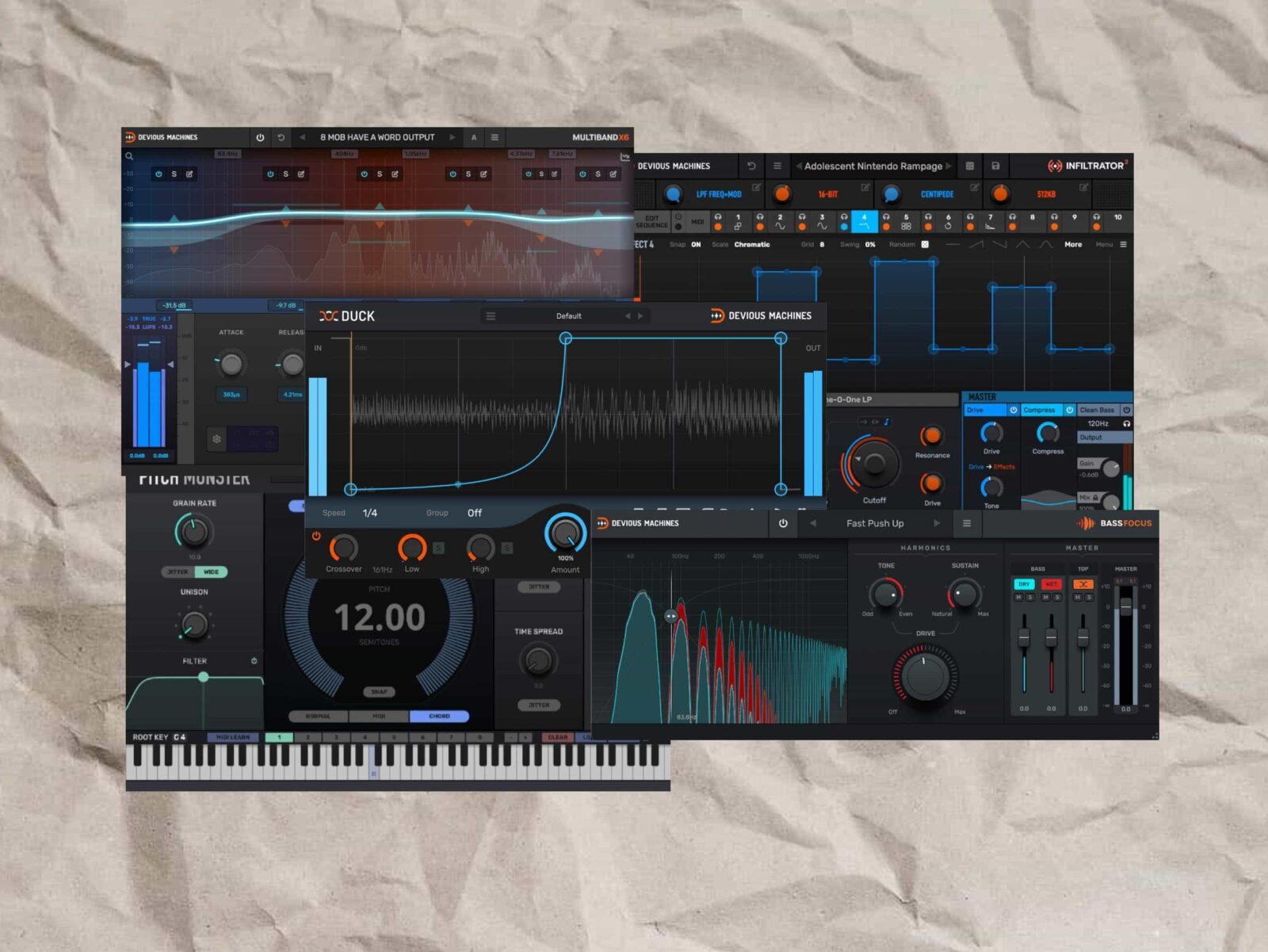Open Duck plugin hamburger menu icon

pyautogui.click(x=491, y=315)
